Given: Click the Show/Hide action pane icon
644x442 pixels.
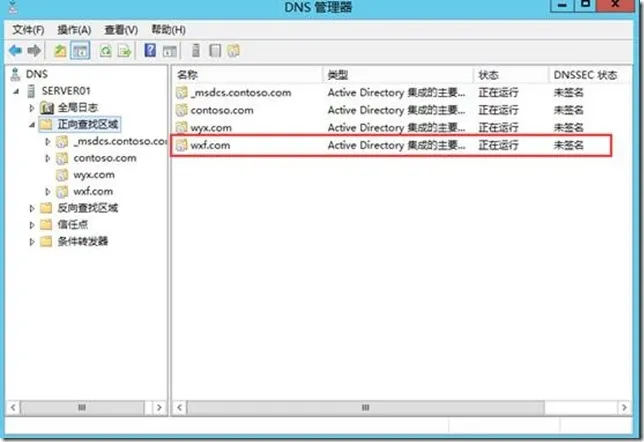Looking at the screenshot, I should coord(170,51).
